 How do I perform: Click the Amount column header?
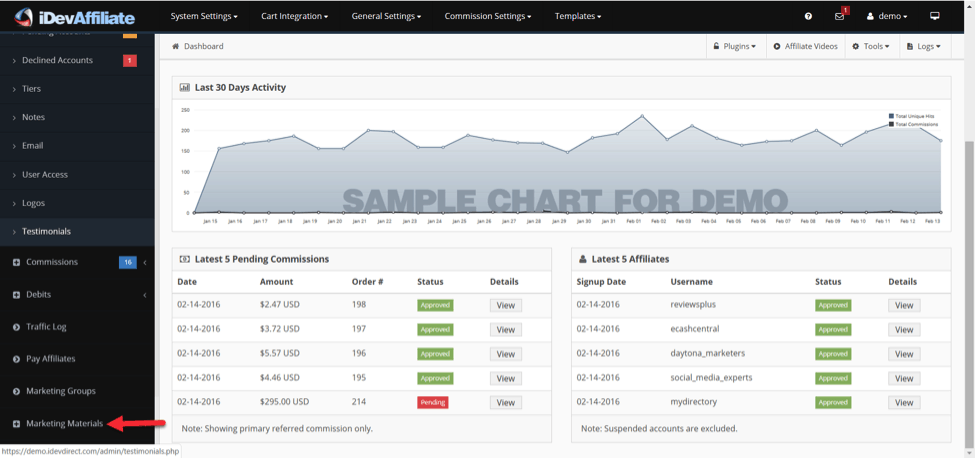click(276, 282)
